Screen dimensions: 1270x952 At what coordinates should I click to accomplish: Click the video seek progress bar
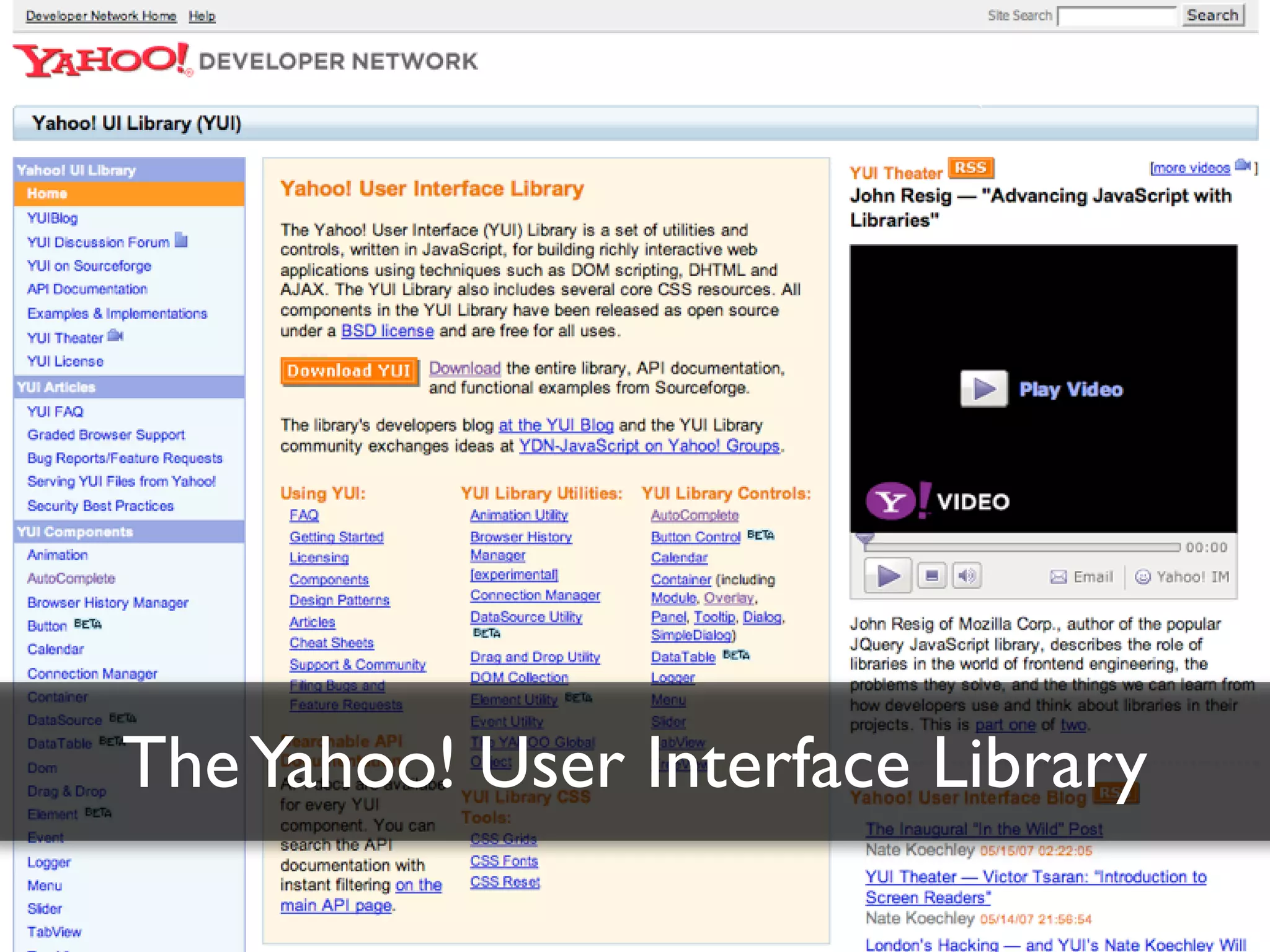pyautogui.click(x=1021, y=547)
